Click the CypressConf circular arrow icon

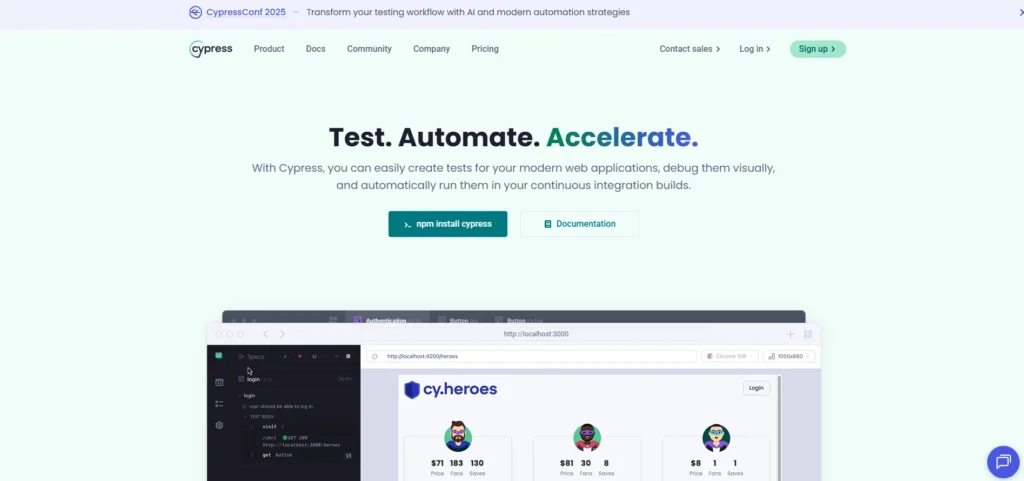tap(195, 12)
